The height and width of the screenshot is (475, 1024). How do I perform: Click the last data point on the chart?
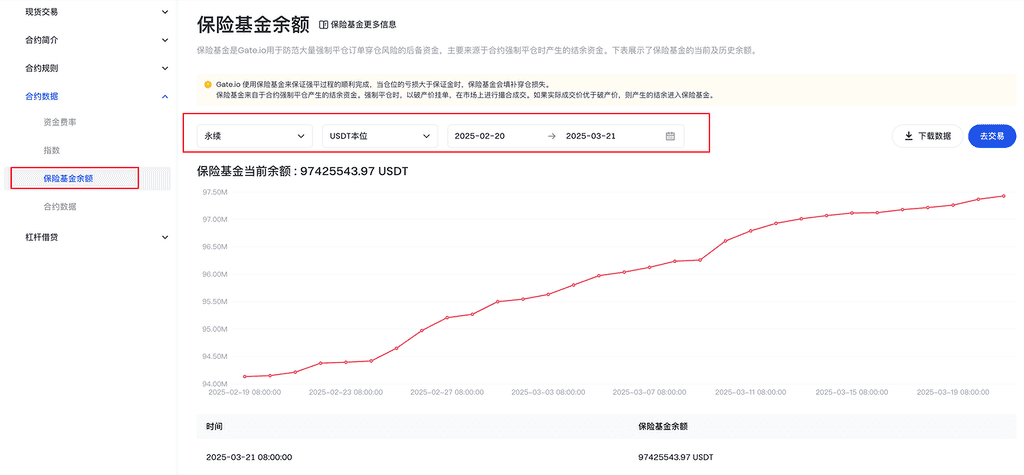point(1003,196)
